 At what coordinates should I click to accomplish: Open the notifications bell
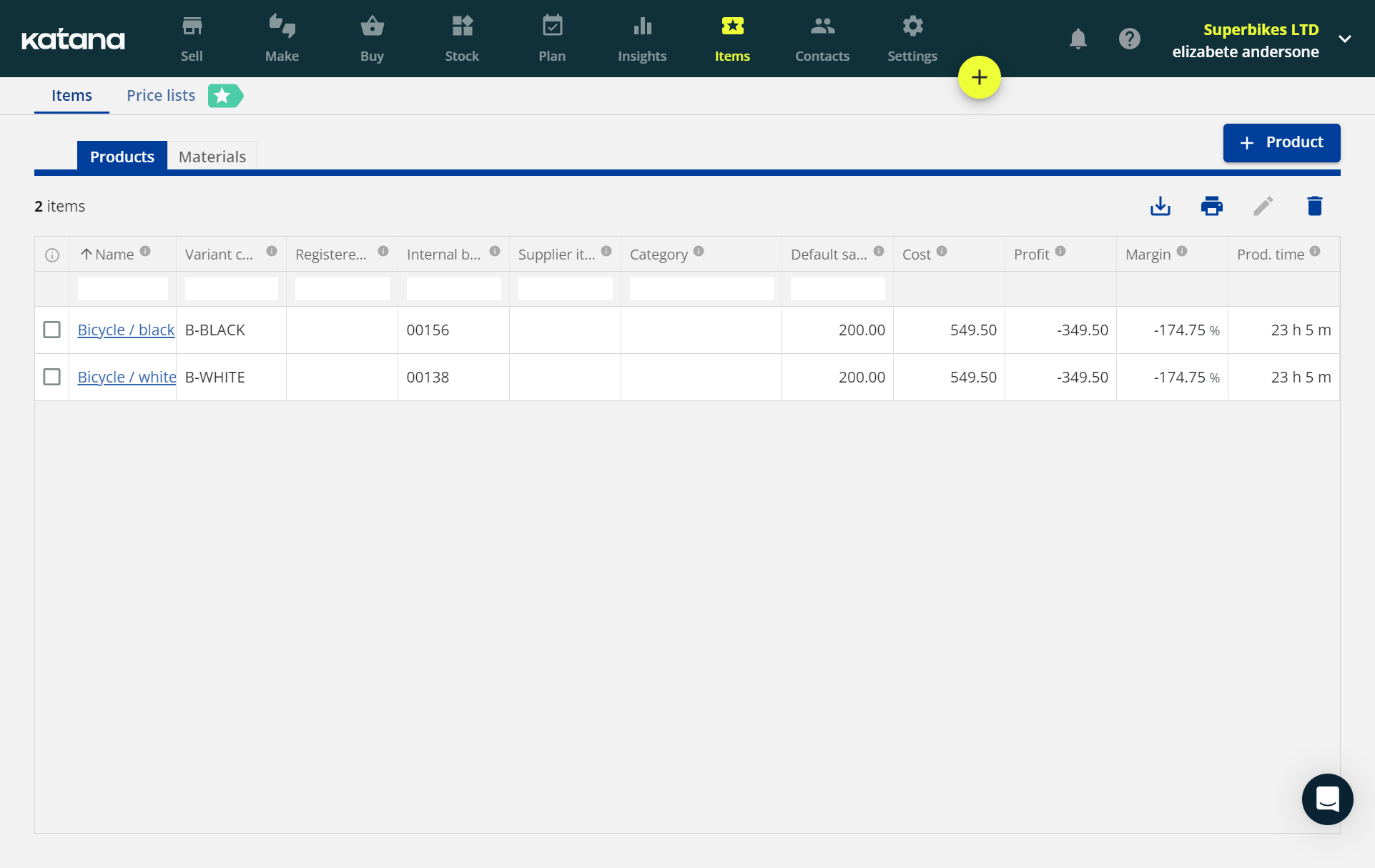(x=1078, y=39)
